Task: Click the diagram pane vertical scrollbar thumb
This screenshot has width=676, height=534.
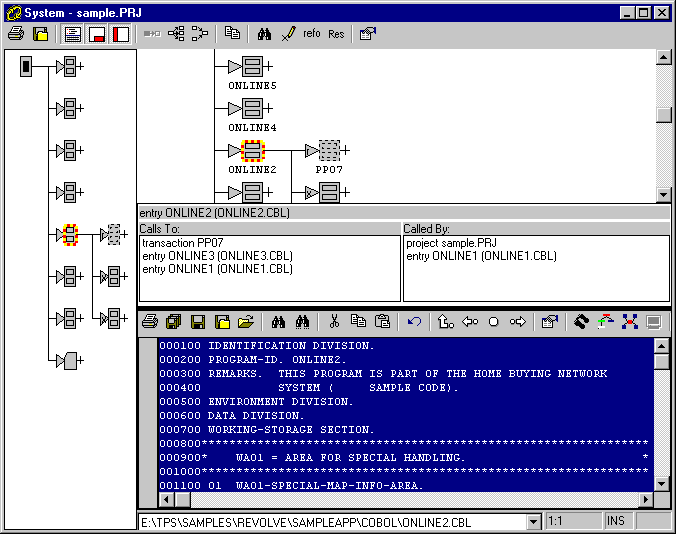Action: pos(663,115)
